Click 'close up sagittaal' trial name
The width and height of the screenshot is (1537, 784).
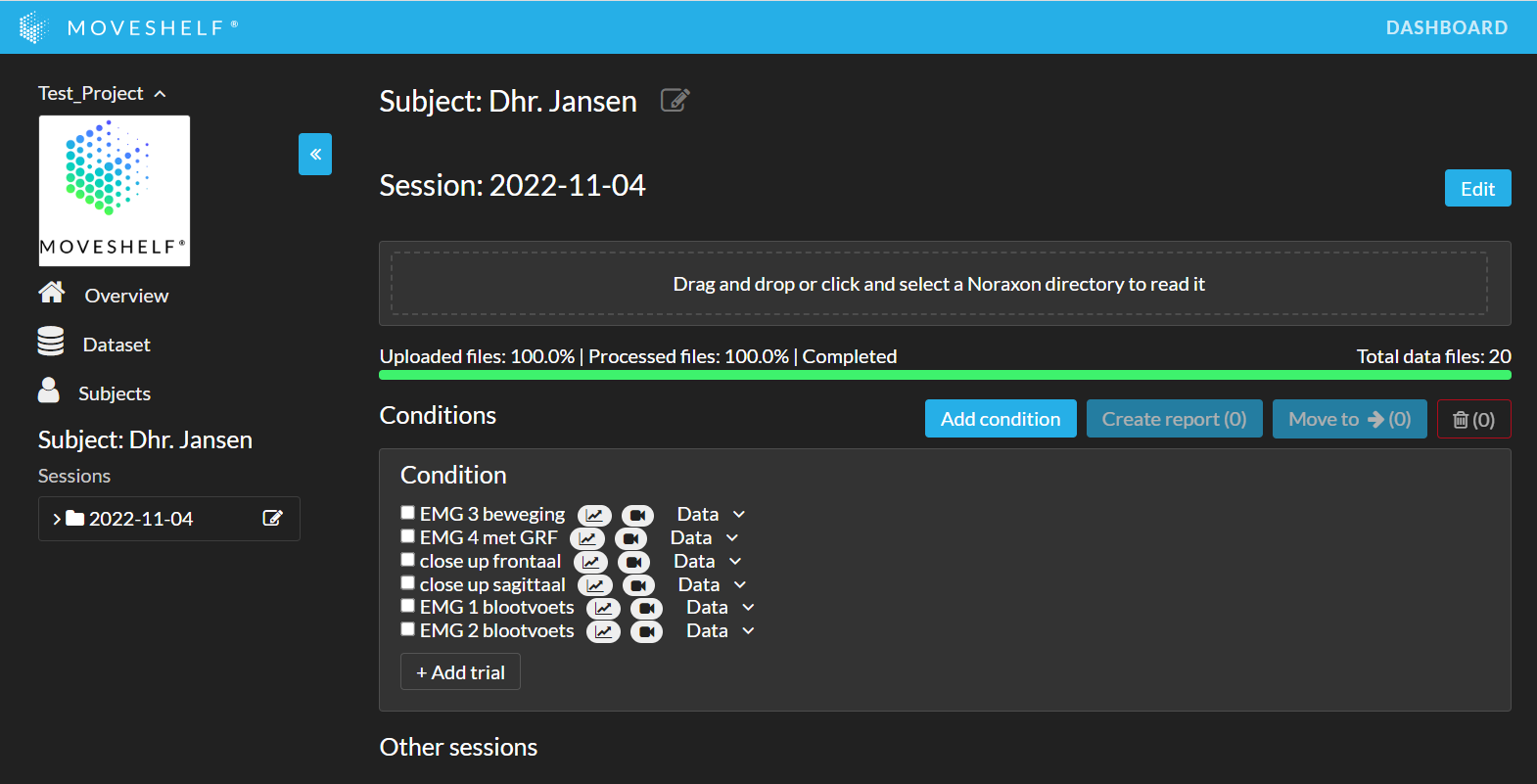coord(492,584)
